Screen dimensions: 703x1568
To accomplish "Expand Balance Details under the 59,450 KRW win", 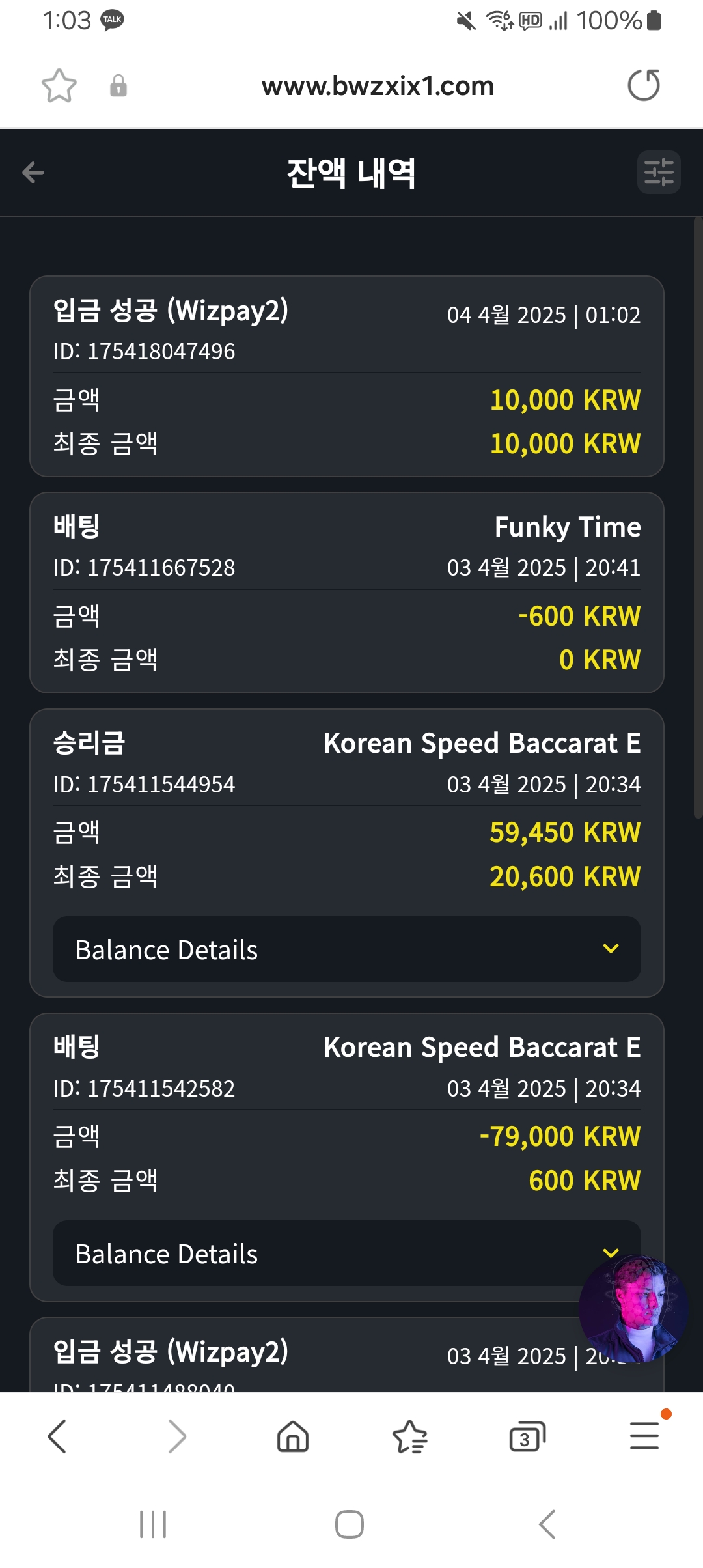I will (x=346, y=949).
